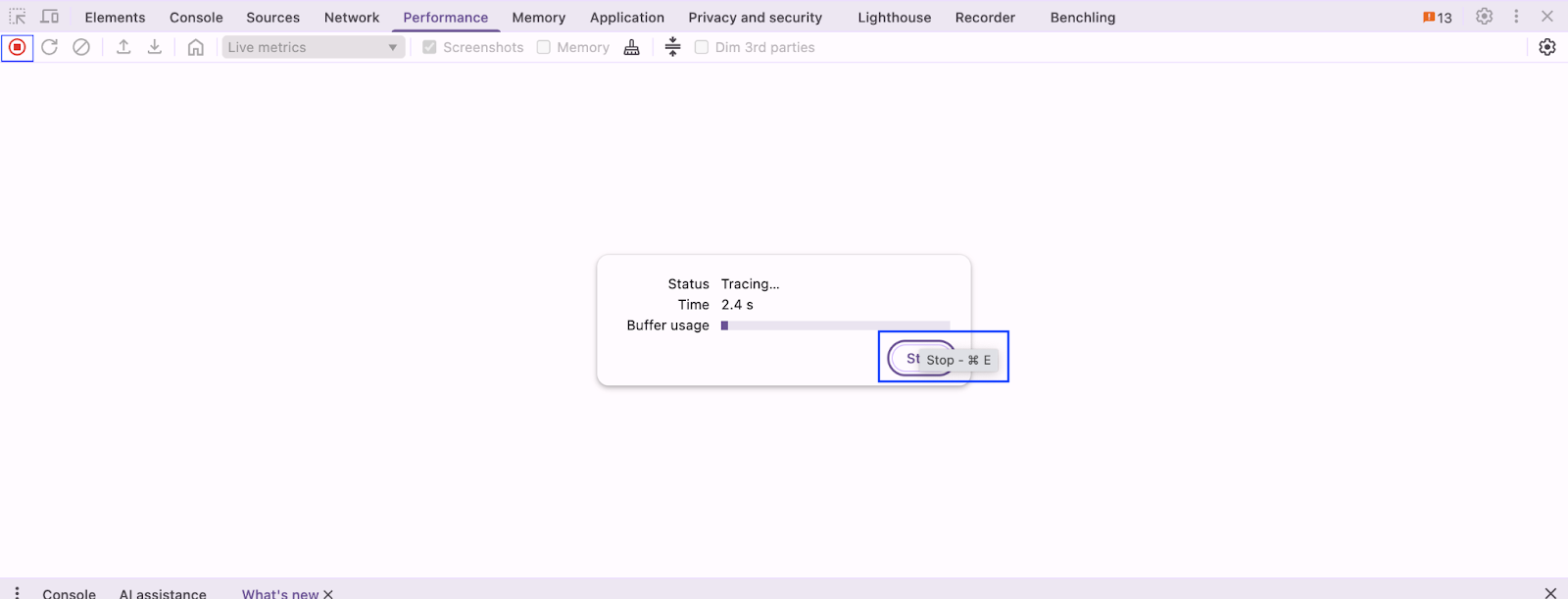The width and height of the screenshot is (1568, 599).
Task: Open the capture settings gear in the Performance toolbar
Action: click(1547, 47)
